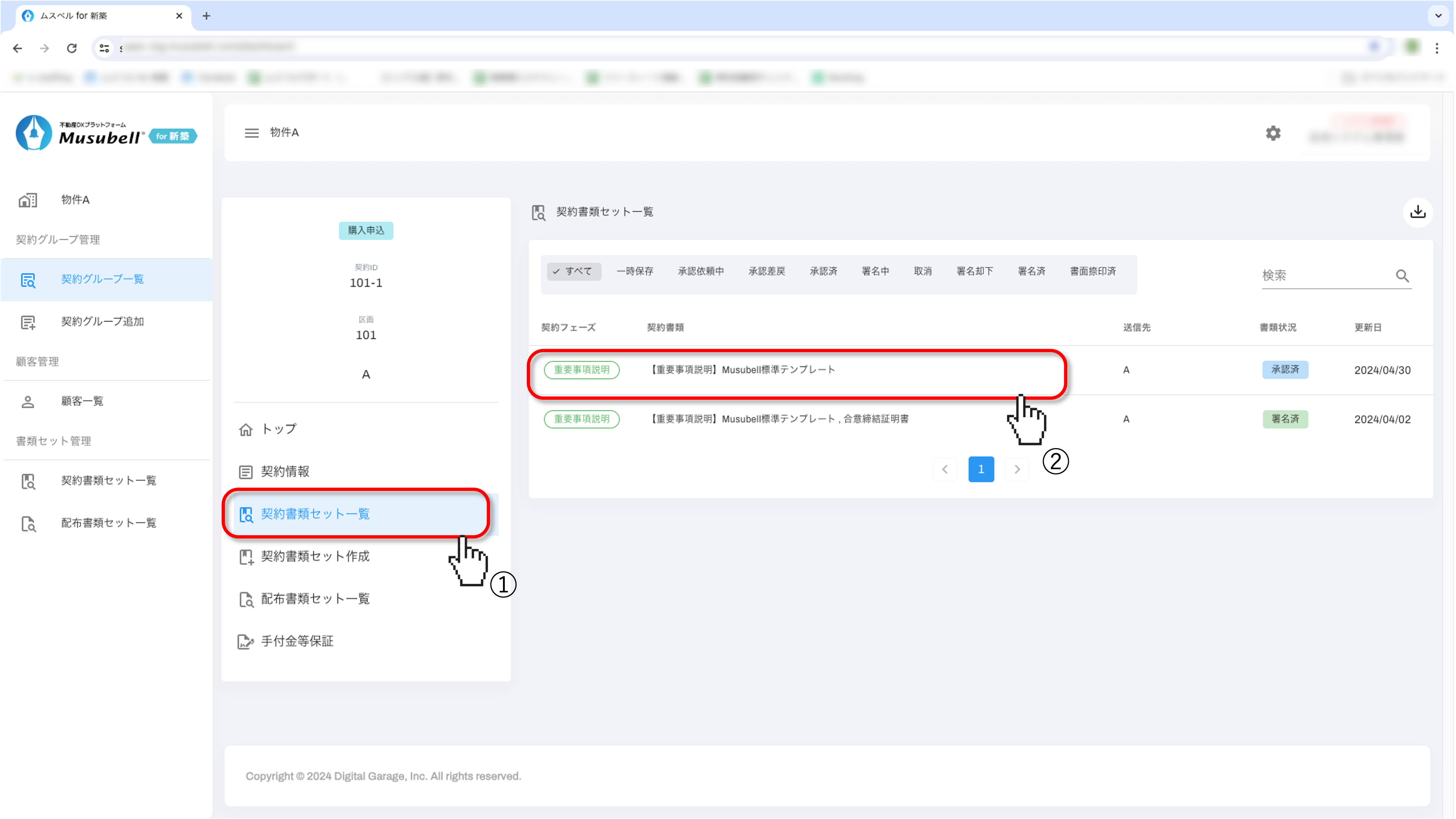Open settings with the gear icon
The image size is (1456, 819).
coord(1273,133)
